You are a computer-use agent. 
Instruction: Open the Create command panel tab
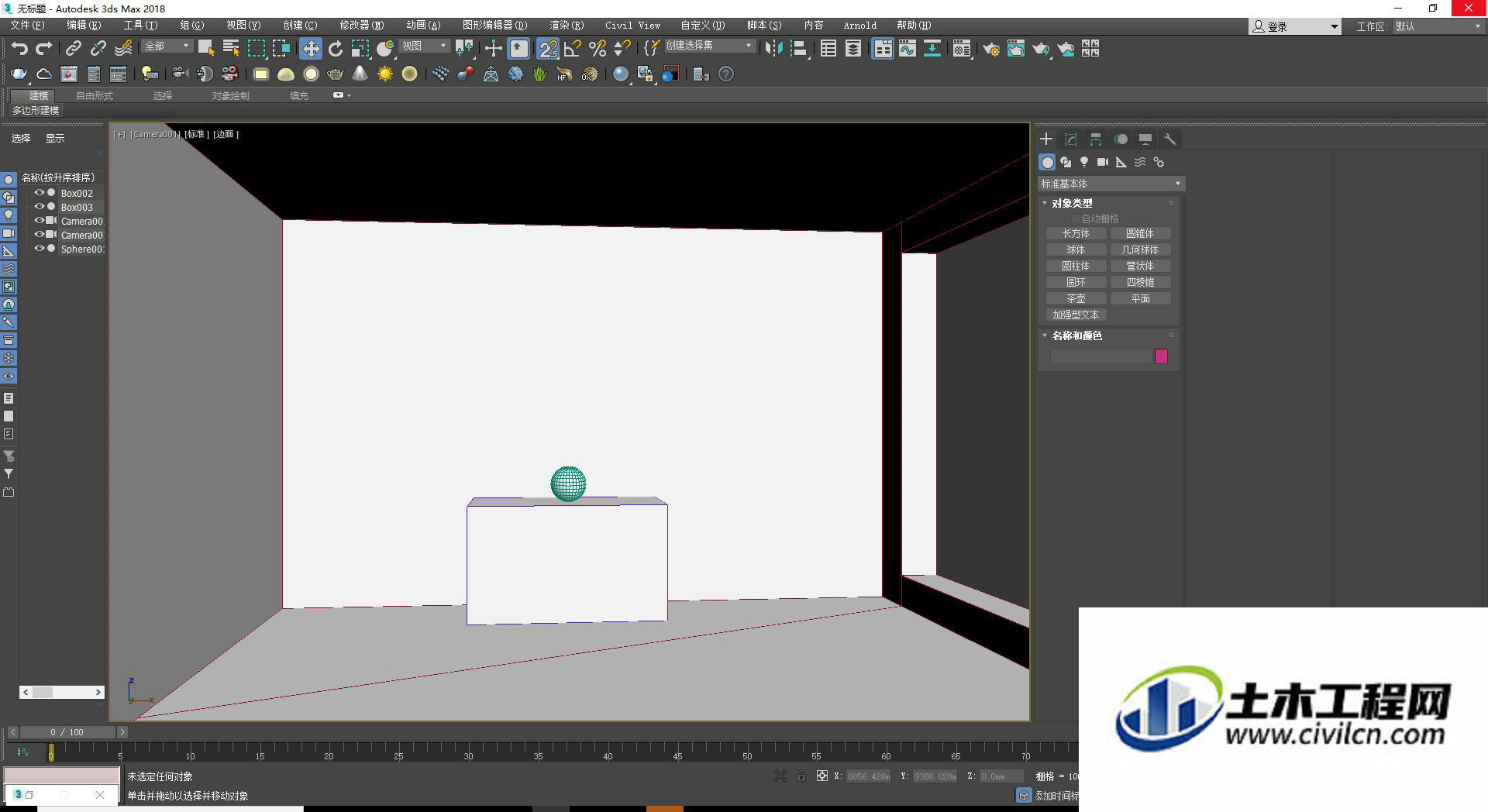[1046, 139]
